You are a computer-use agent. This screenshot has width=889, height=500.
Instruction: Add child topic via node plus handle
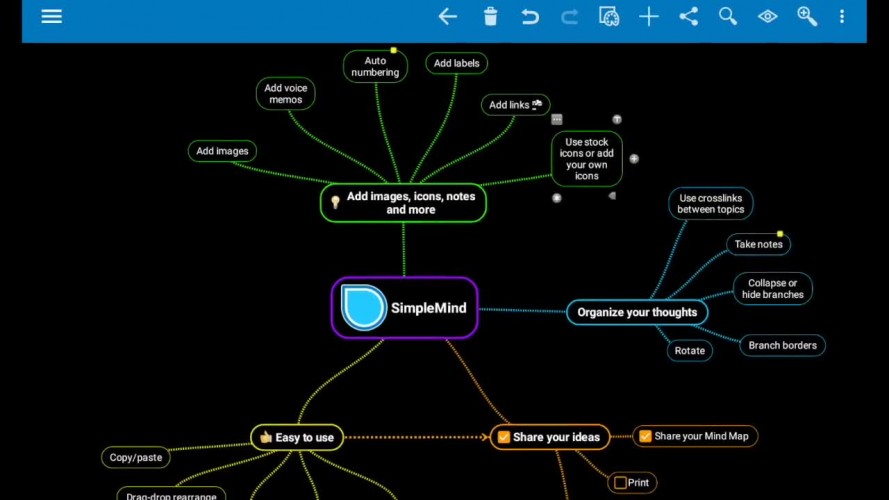[x=634, y=159]
